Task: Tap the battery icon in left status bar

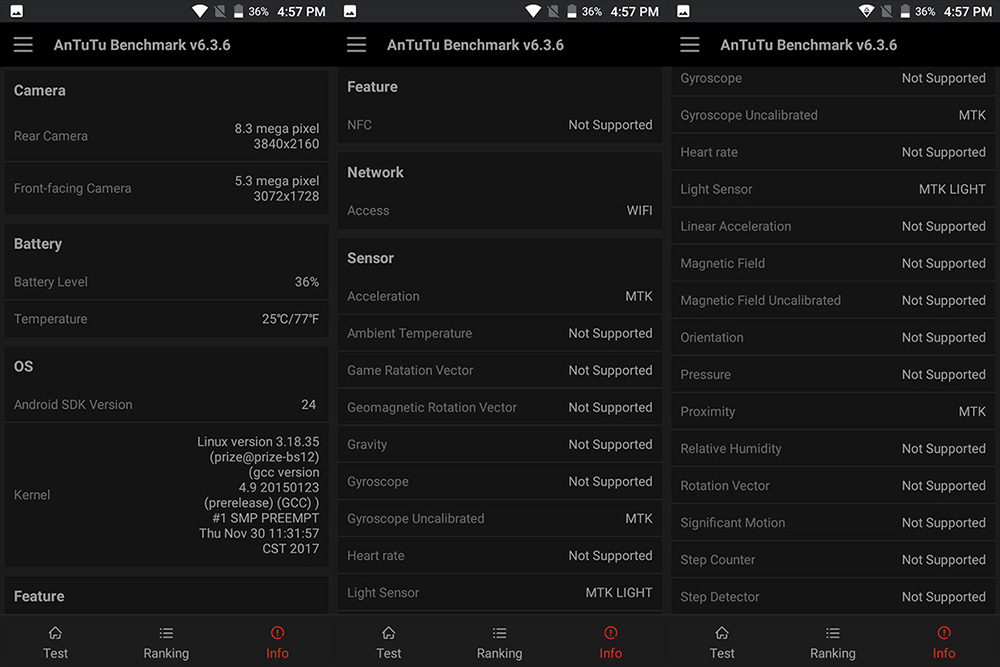Action: (x=239, y=11)
